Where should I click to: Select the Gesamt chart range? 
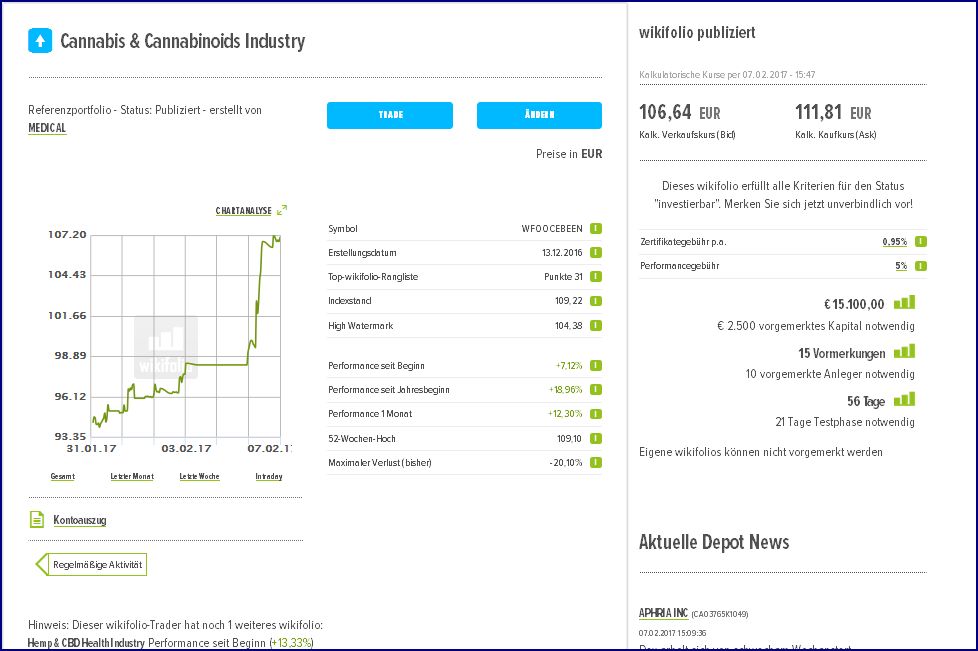tap(62, 476)
